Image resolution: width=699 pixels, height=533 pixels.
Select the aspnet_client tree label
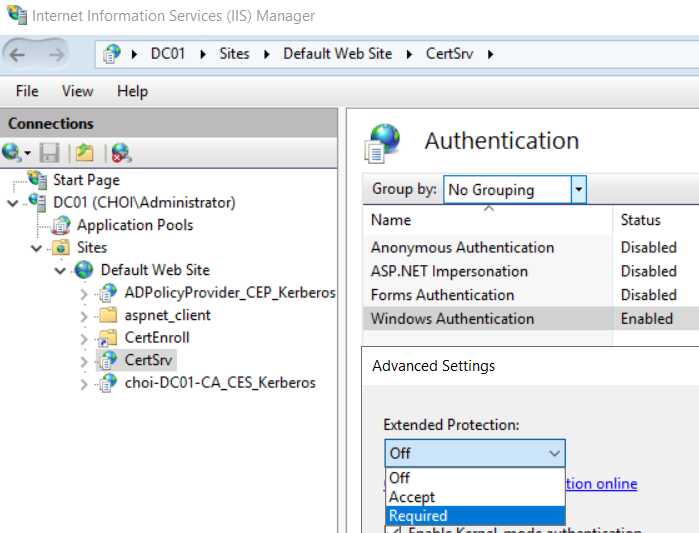click(168, 315)
